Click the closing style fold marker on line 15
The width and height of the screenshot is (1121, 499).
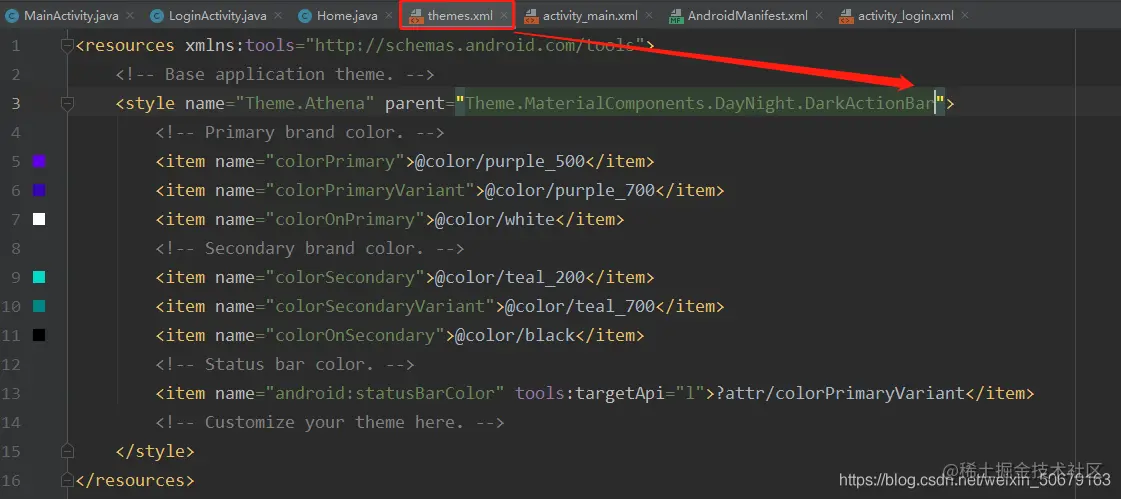click(67, 451)
